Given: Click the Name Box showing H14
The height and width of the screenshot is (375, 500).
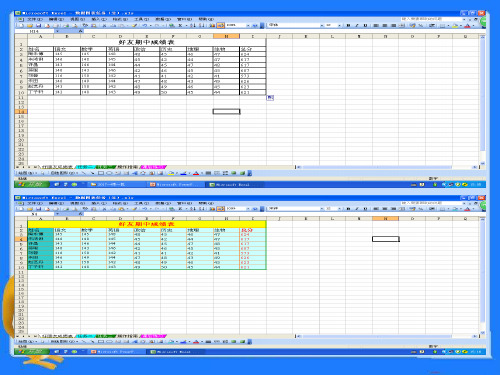Looking at the screenshot, I should point(34,31).
